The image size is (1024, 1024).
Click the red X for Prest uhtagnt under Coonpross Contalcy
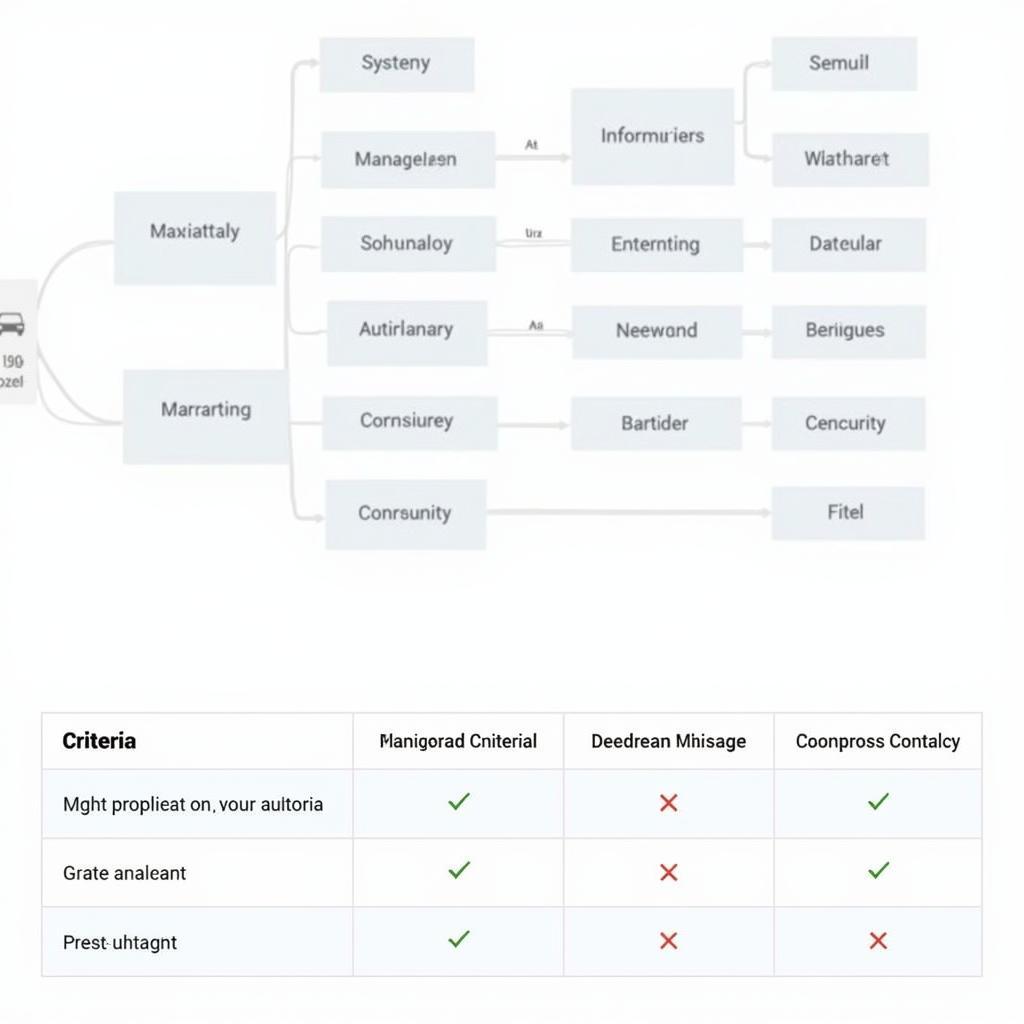tap(878, 941)
